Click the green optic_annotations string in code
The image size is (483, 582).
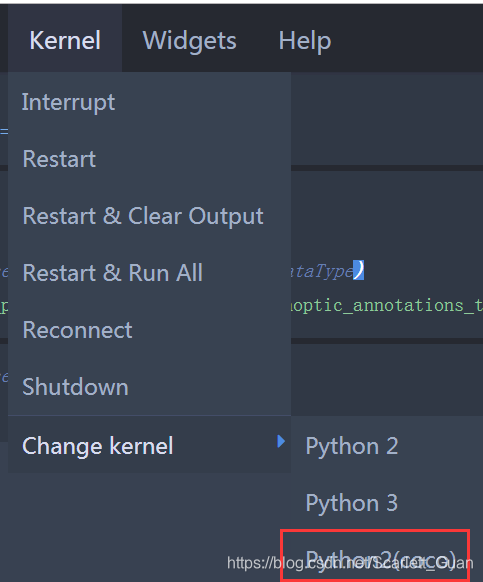[386, 305]
